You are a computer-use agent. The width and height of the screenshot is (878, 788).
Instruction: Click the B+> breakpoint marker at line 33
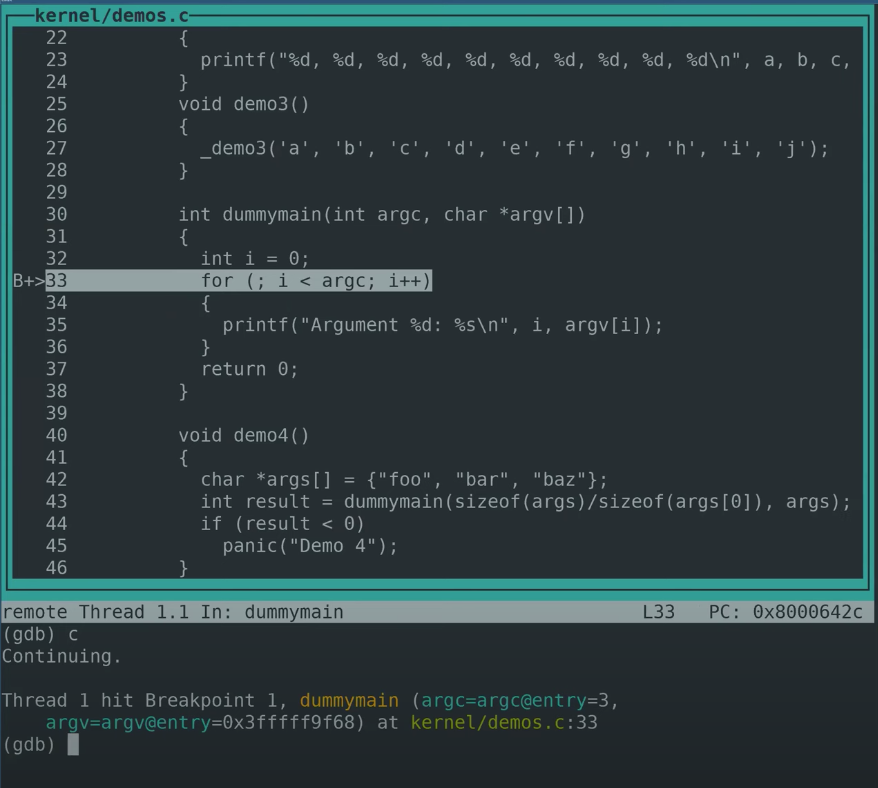pyautogui.click(x=28, y=281)
